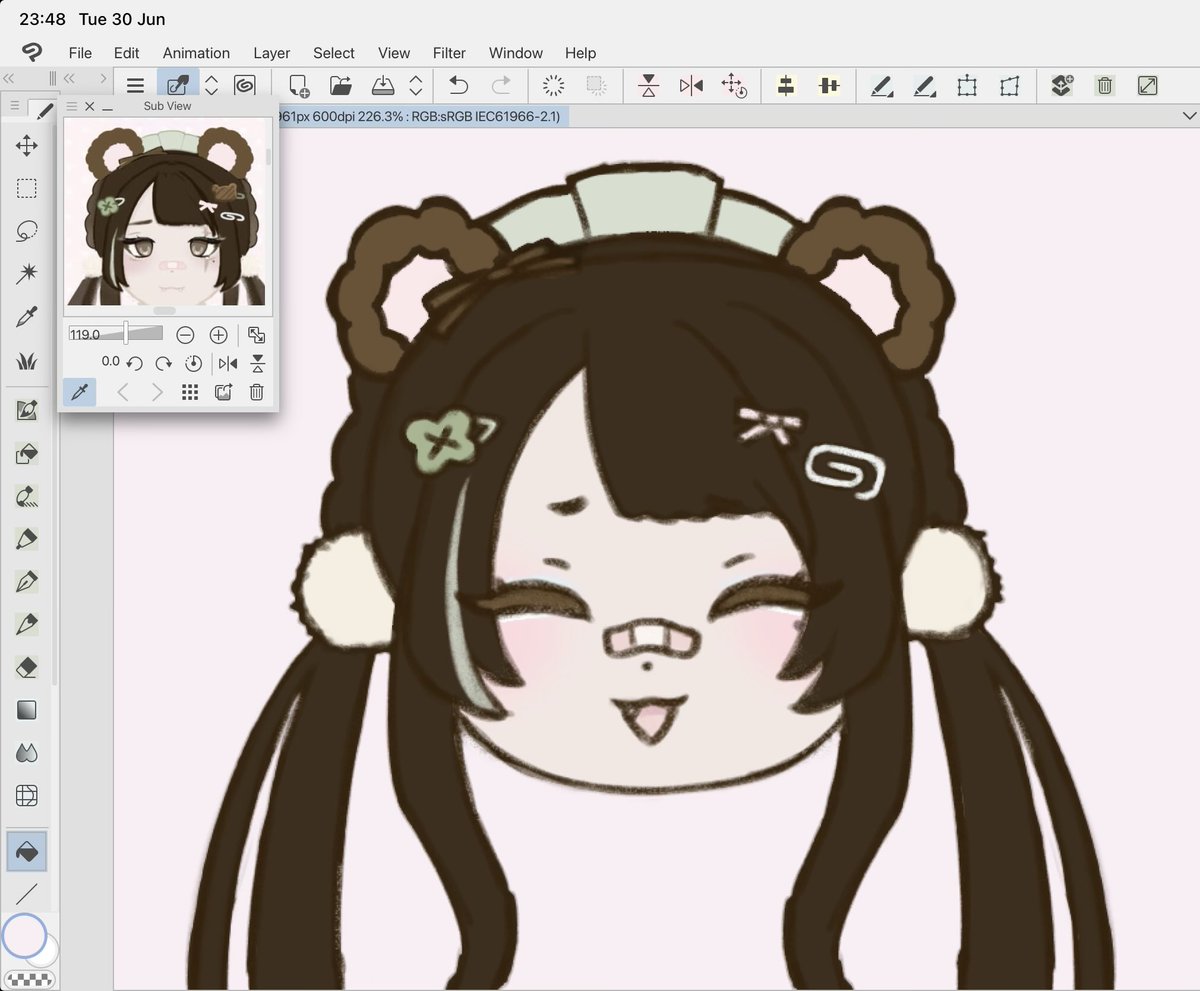Image resolution: width=1200 pixels, height=991 pixels.
Task: Select the Lasso selection tool
Action: coord(27,232)
